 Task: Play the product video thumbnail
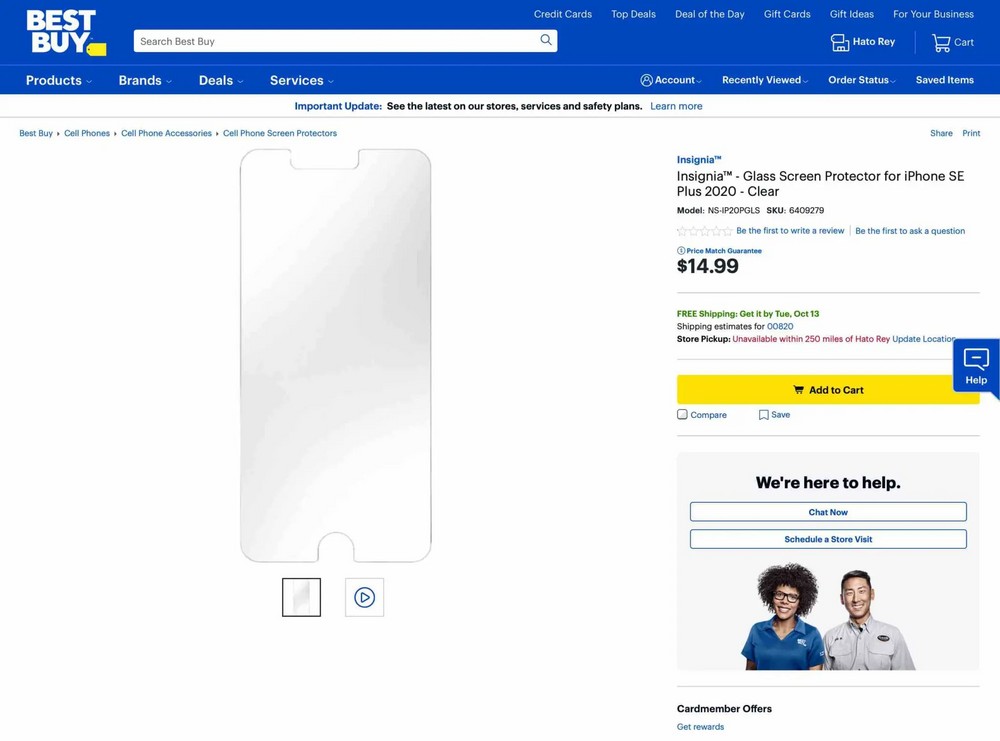point(364,597)
